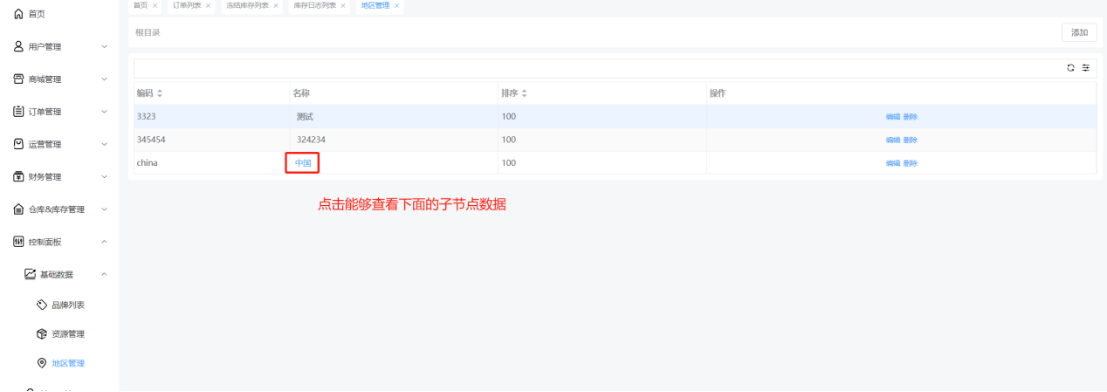Viewport: 1107px width, 392px height.
Task: Click the shop icon beside 商城管理
Action: pos(19,79)
